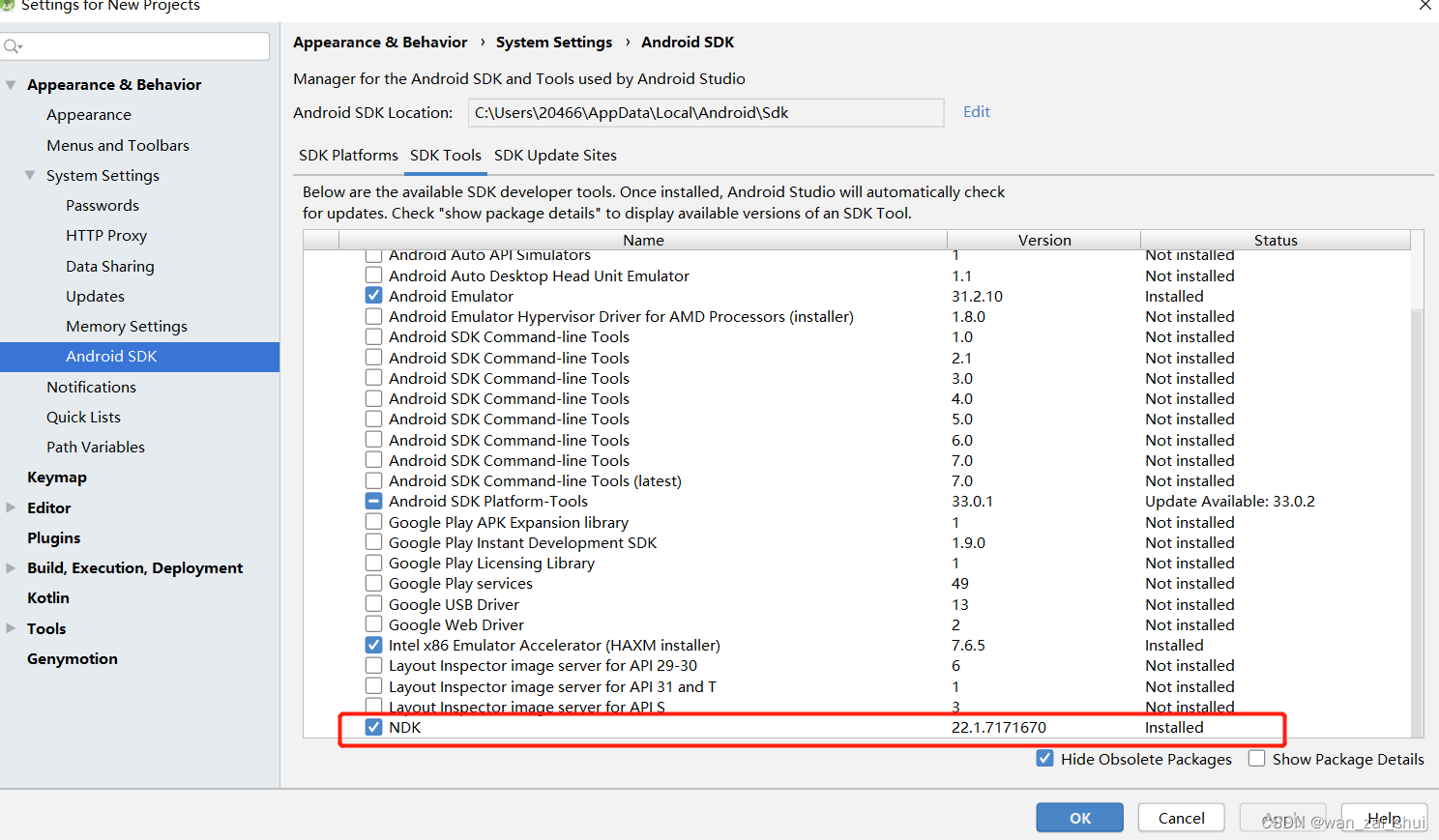
Task: Check Google Play Licensing Library
Action: (x=373, y=563)
